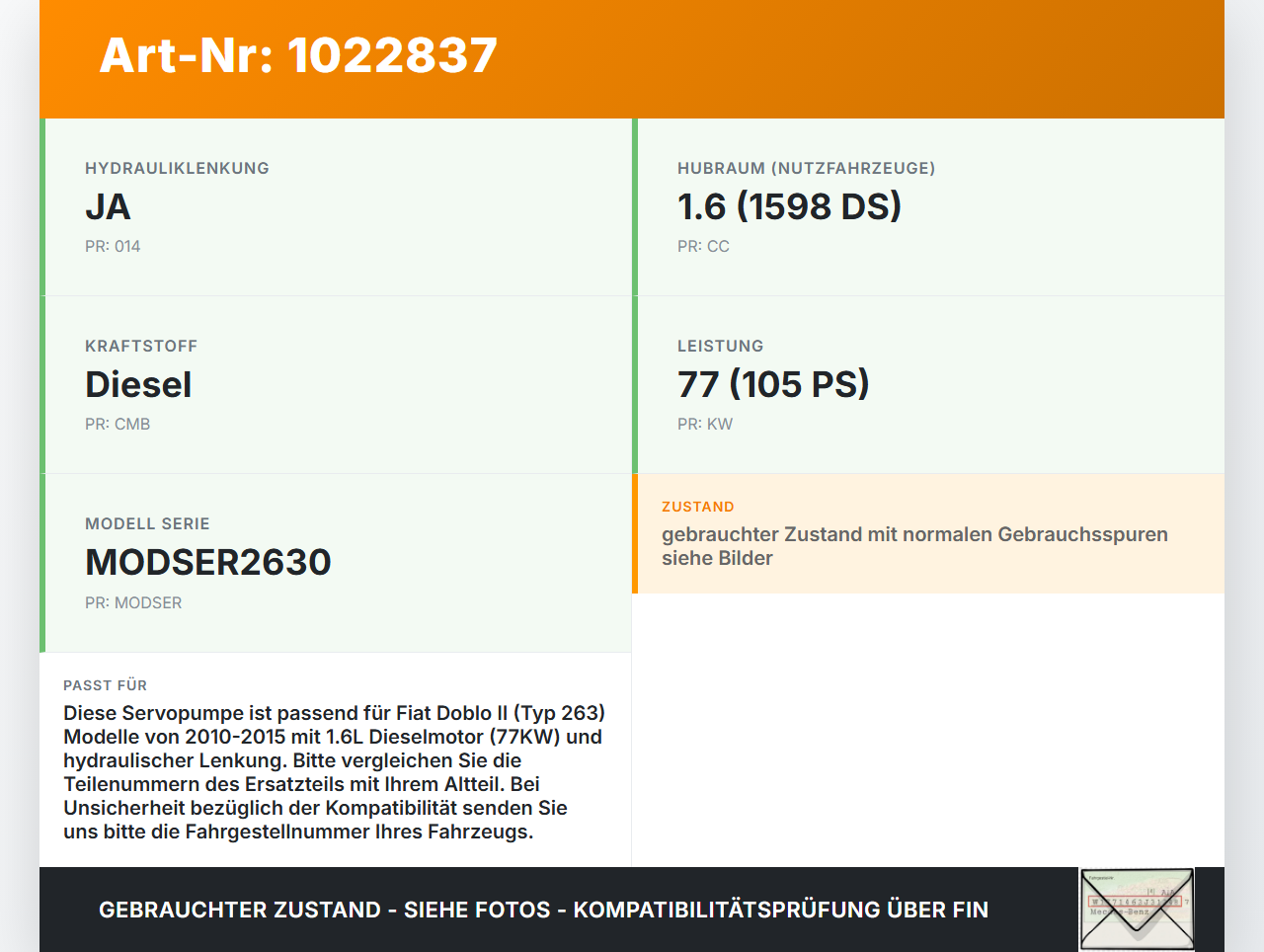The image size is (1264, 952).
Task: Click the PR: CC label
Action: click(x=703, y=246)
